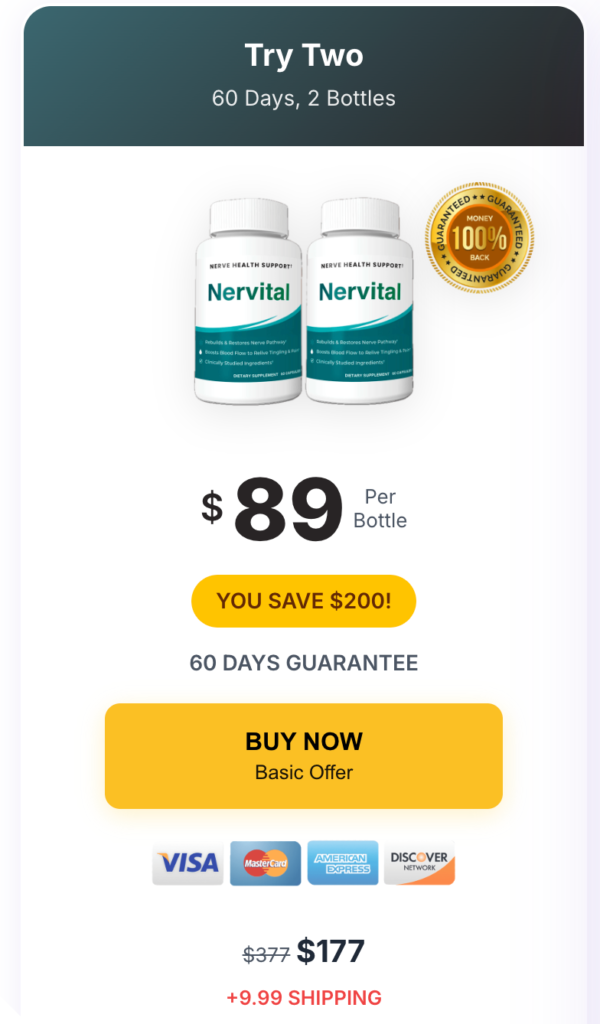Click the +9.99 SHIPPING red text

point(304,998)
